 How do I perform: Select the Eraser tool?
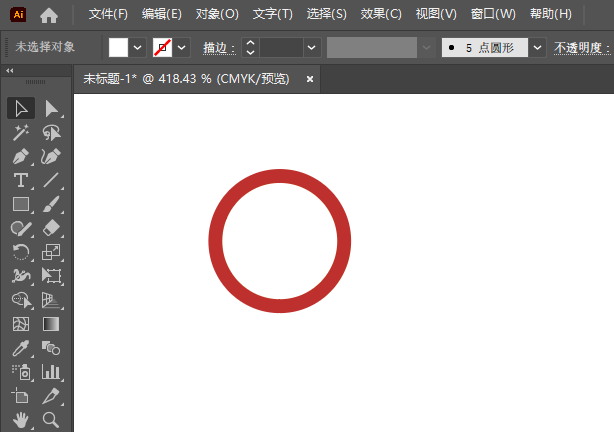tap(51, 228)
